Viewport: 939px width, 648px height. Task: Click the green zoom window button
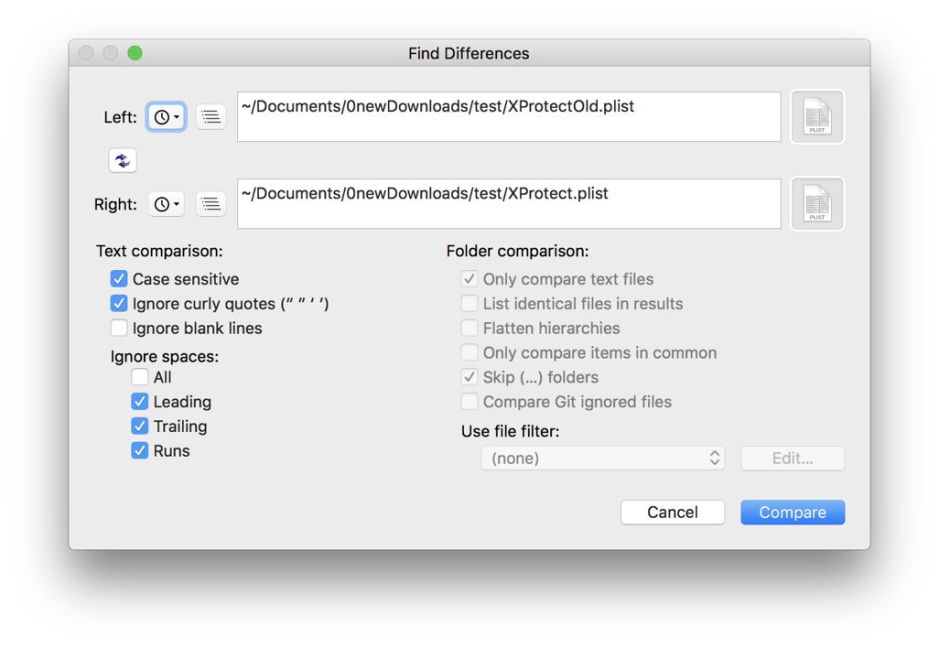[x=134, y=53]
